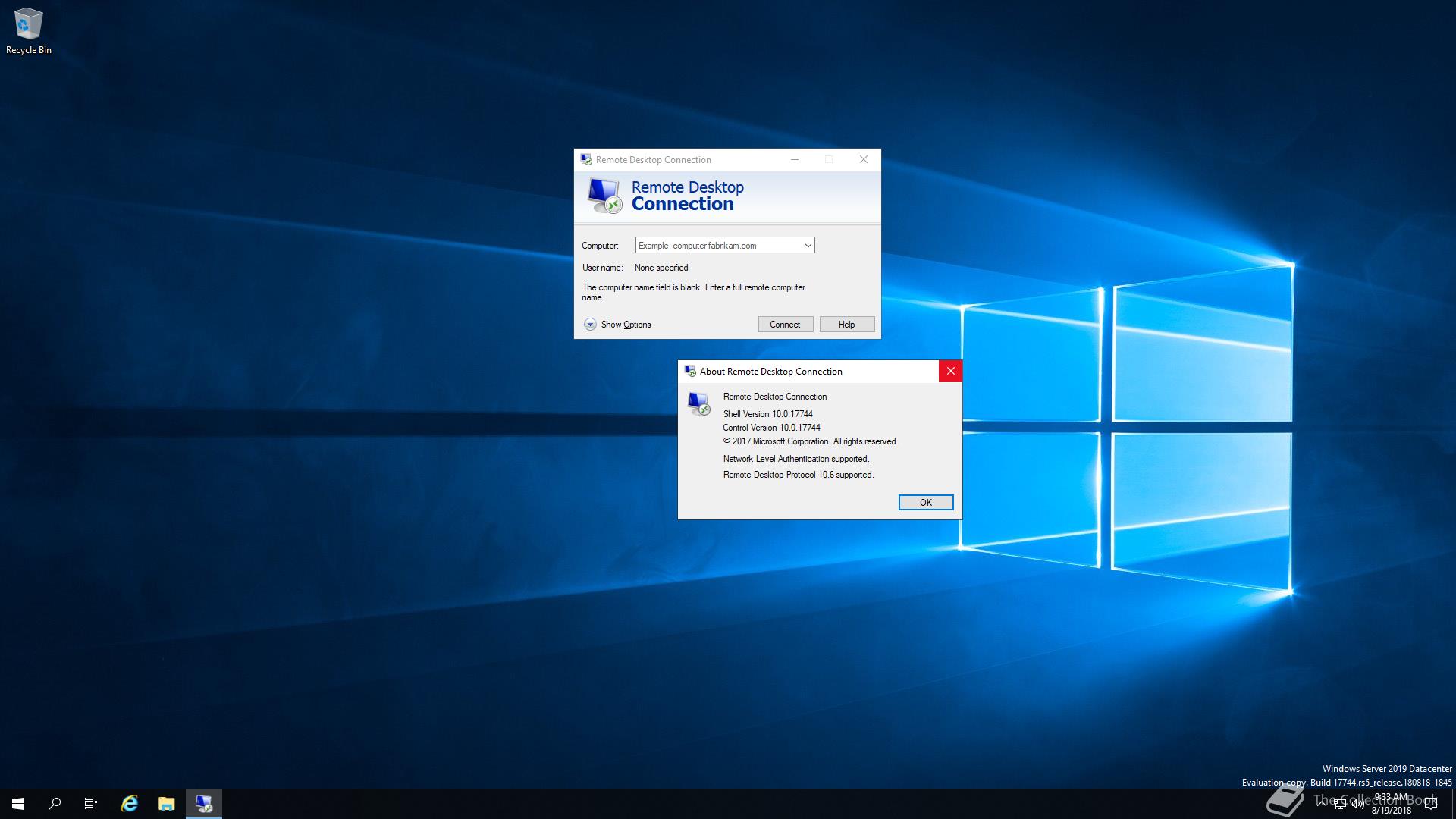
Task: Close the About Remote Desktop Connection dialog
Action: click(x=950, y=372)
